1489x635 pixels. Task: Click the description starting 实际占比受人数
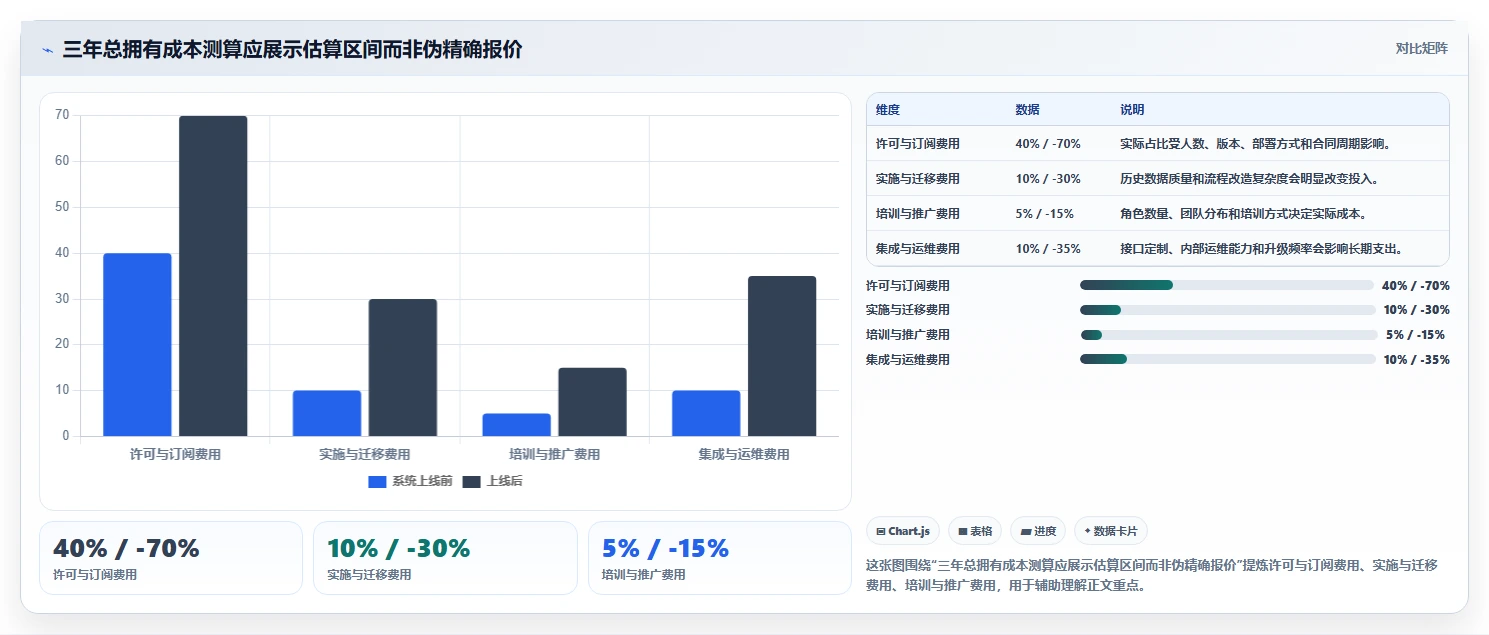pos(1255,144)
